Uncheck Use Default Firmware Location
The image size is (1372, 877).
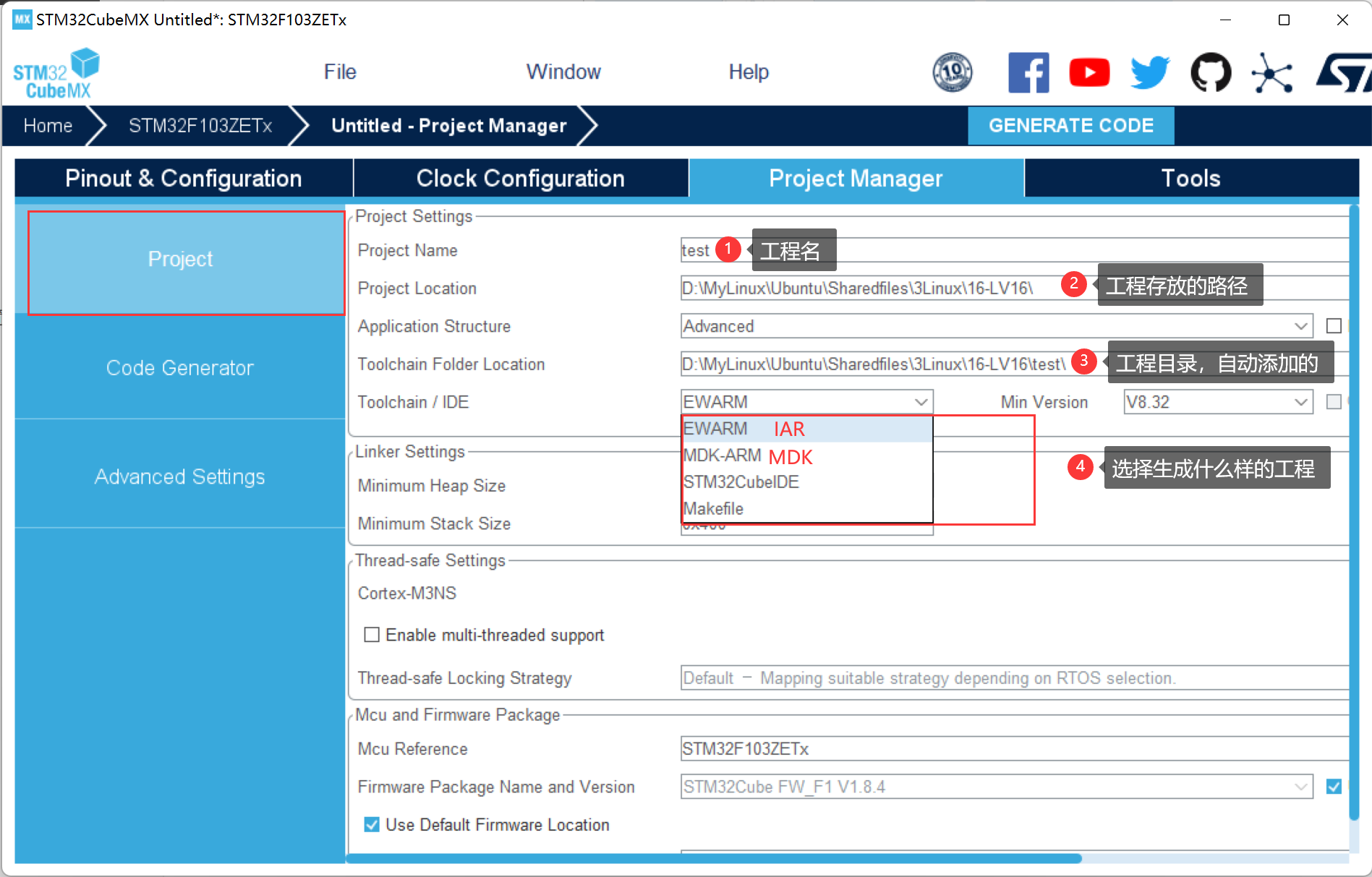372,825
